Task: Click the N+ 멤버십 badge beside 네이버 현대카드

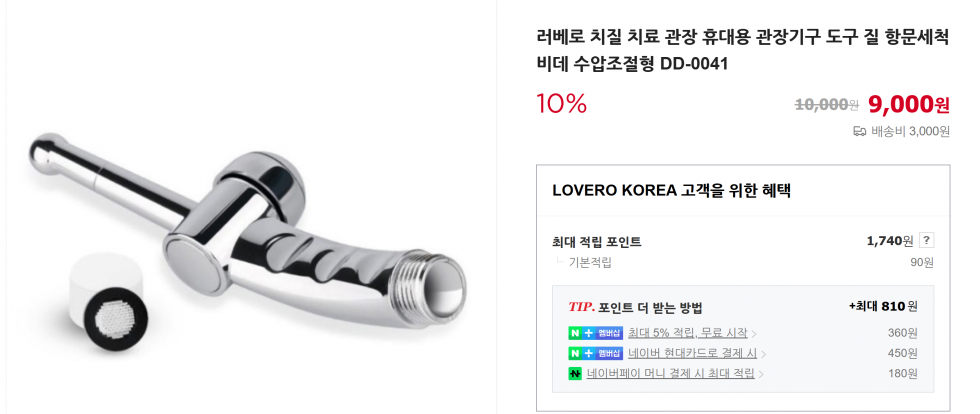Action: click(596, 353)
